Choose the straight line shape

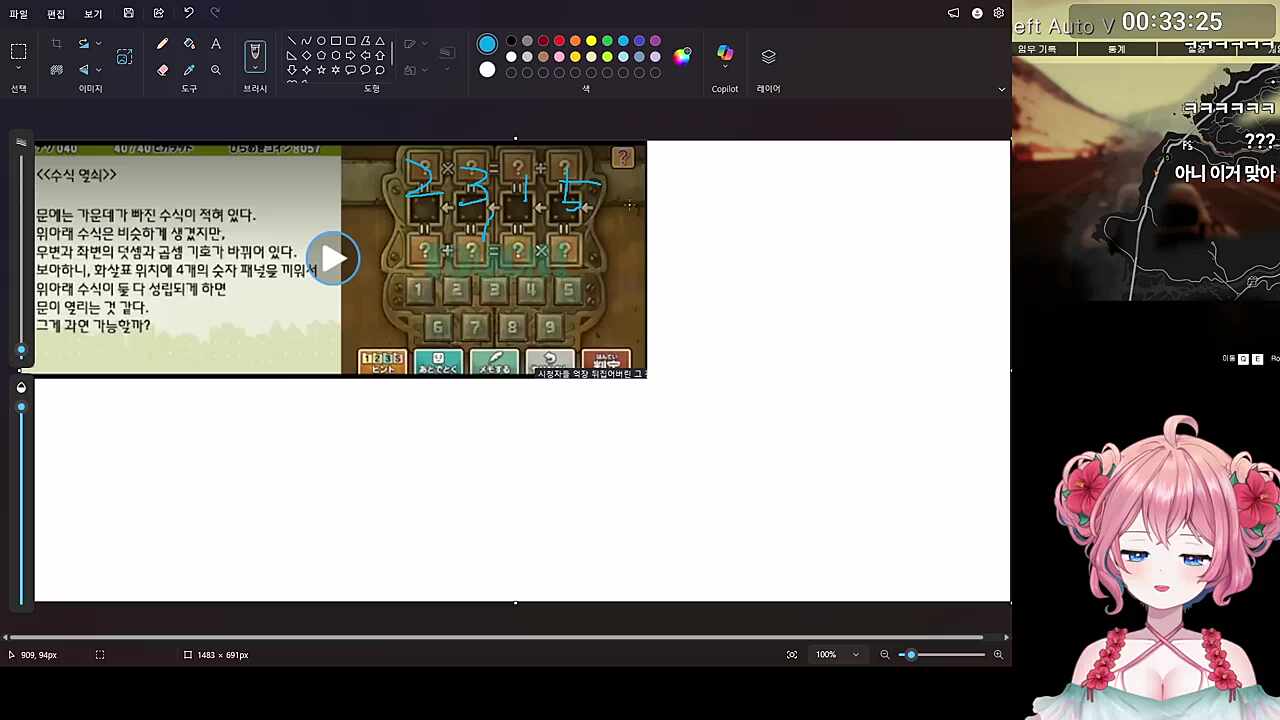[x=291, y=41]
